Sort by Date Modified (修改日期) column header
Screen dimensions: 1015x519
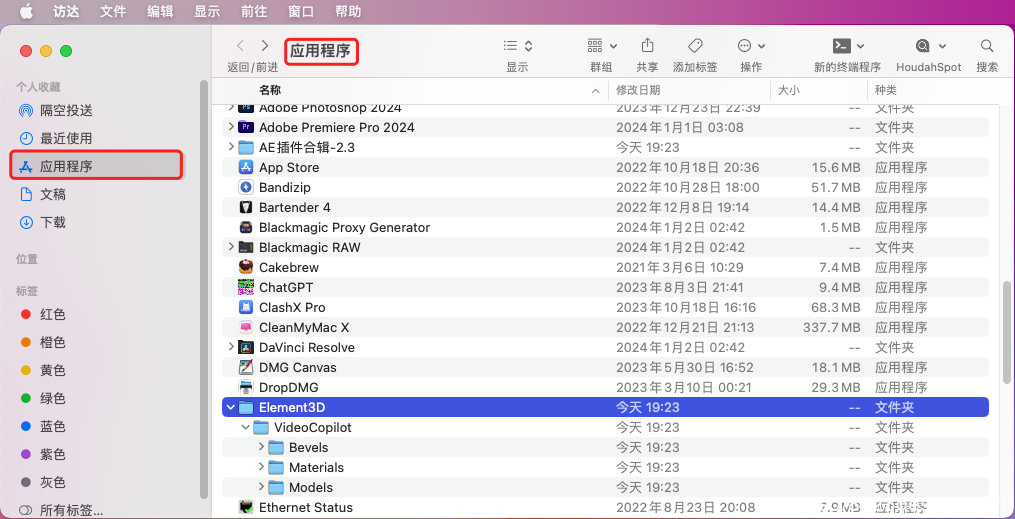[638, 91]
